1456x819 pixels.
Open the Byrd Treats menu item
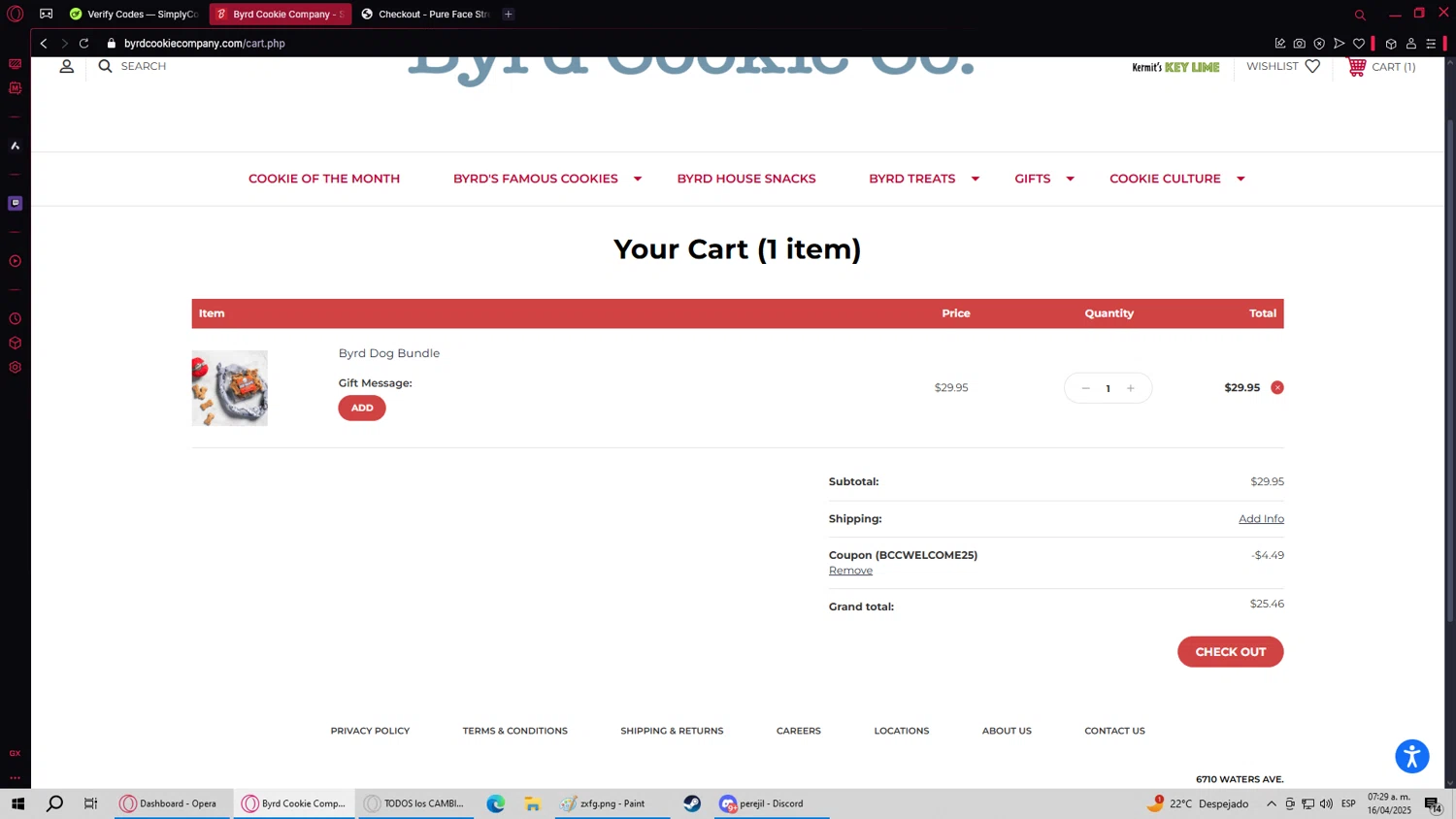(911, 179)
